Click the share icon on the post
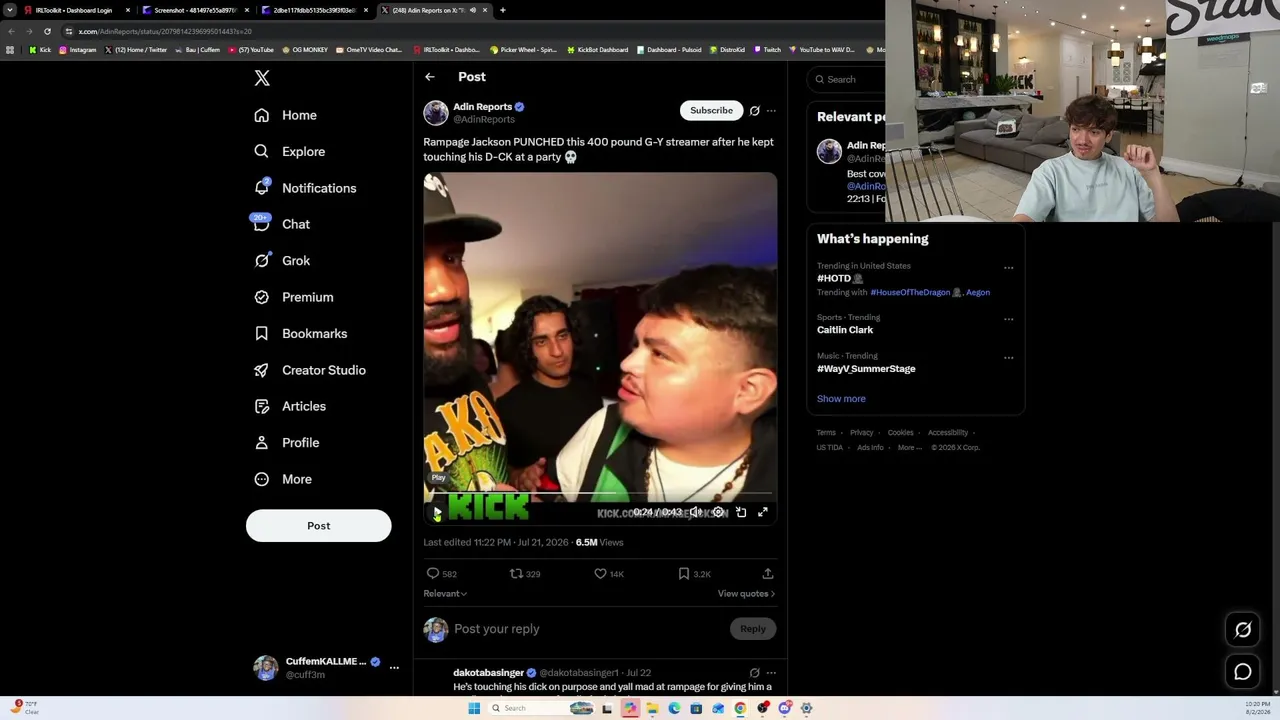Viewport: 1280px width, 720px height. point(768,574)
